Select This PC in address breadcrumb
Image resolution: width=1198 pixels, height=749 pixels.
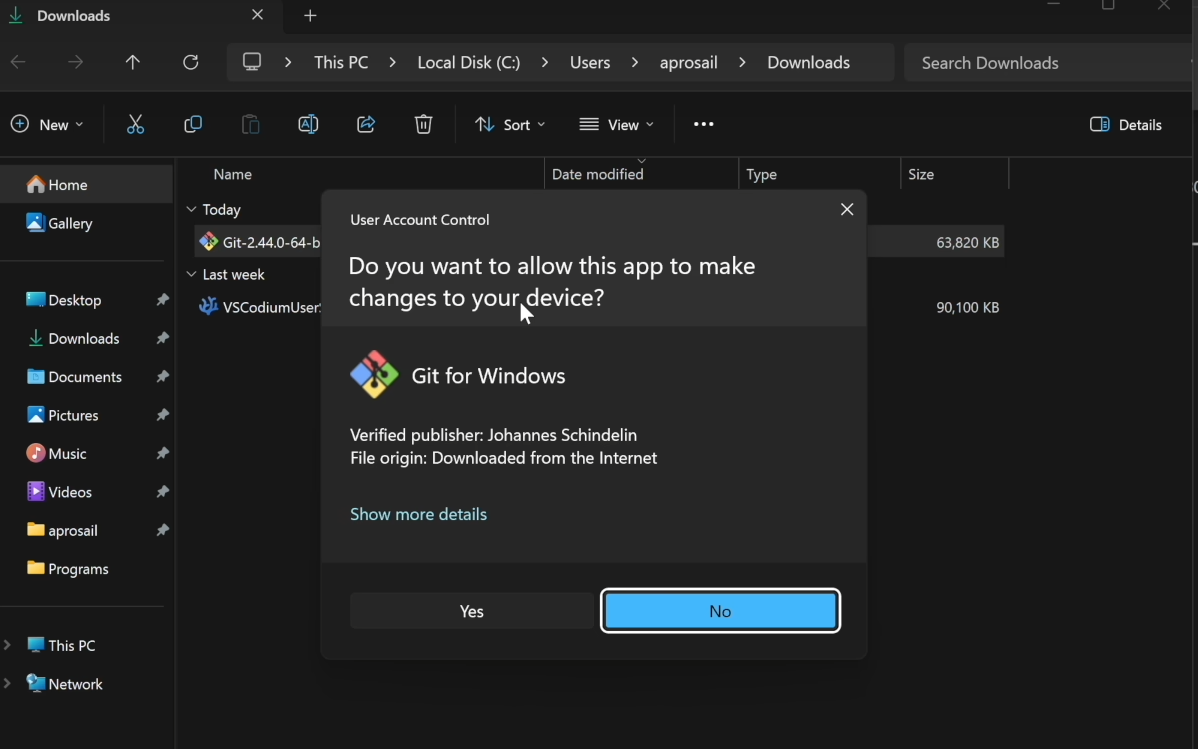click(x=341, y=63)
